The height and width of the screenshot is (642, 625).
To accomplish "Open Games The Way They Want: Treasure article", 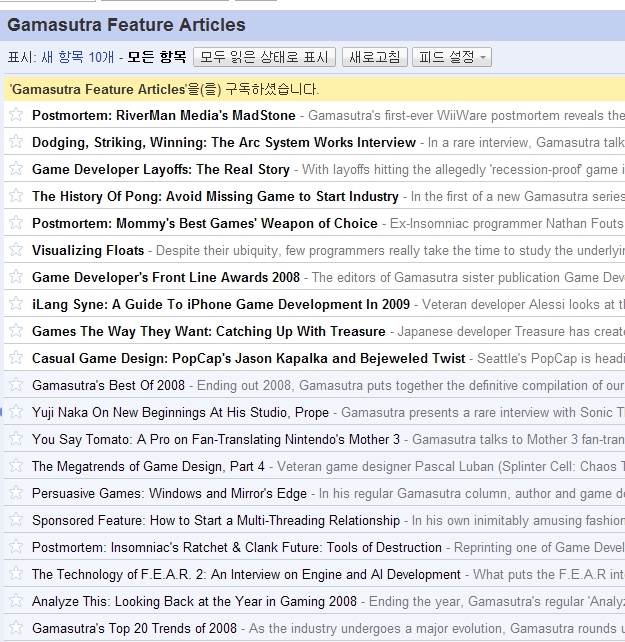I will (209, 332).
